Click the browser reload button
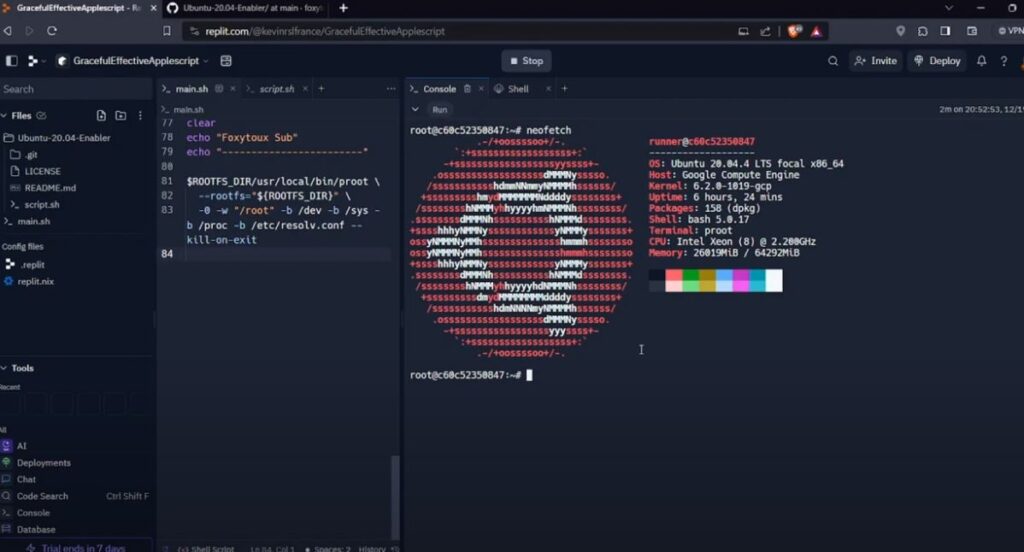 52,31
